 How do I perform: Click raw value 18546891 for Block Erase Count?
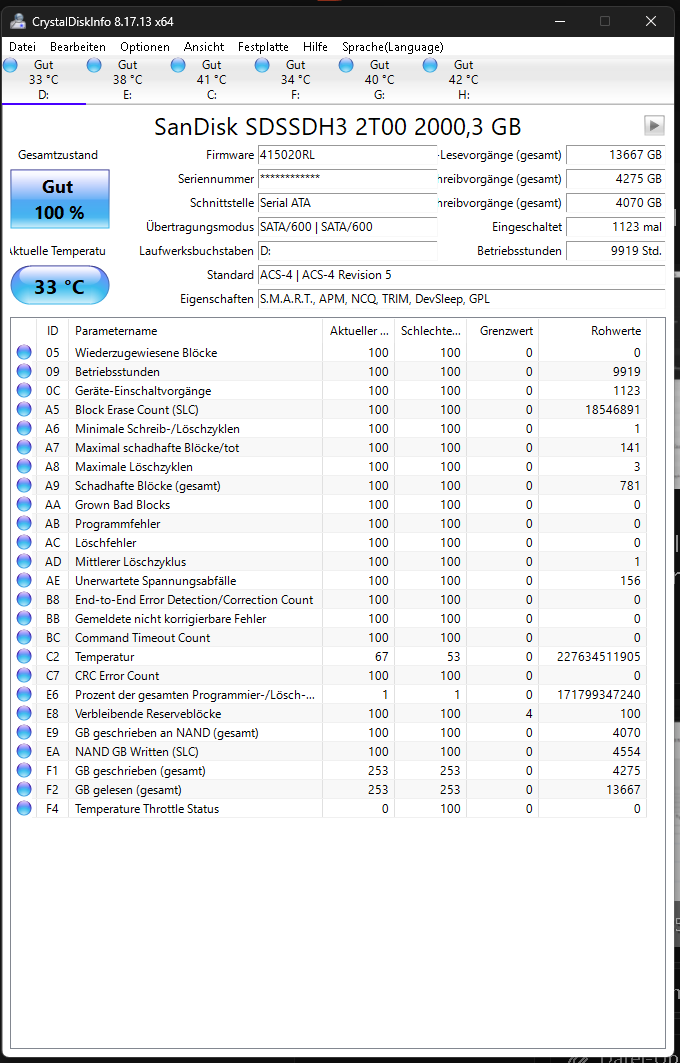click(x=613, y=409)
